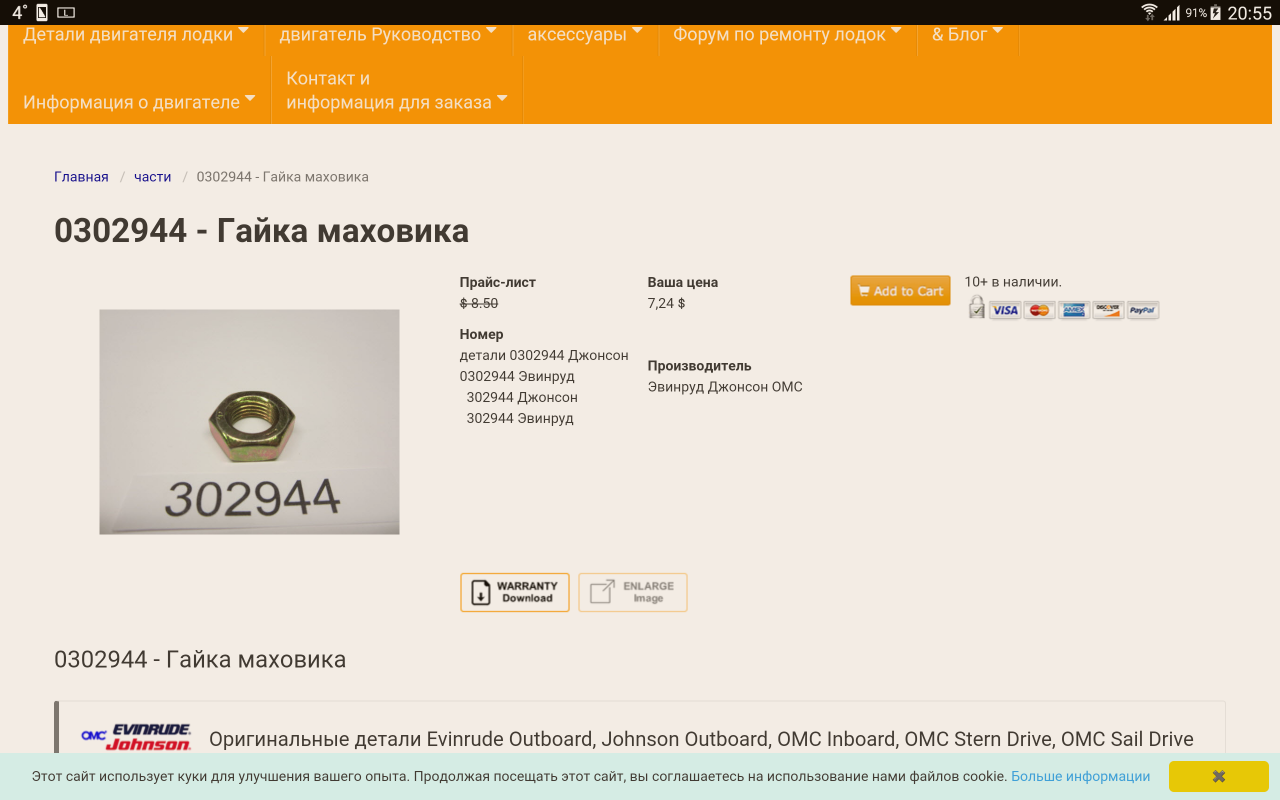
Task: Click the MasterCard payment icon
Action: click(x=1040, y=310)
